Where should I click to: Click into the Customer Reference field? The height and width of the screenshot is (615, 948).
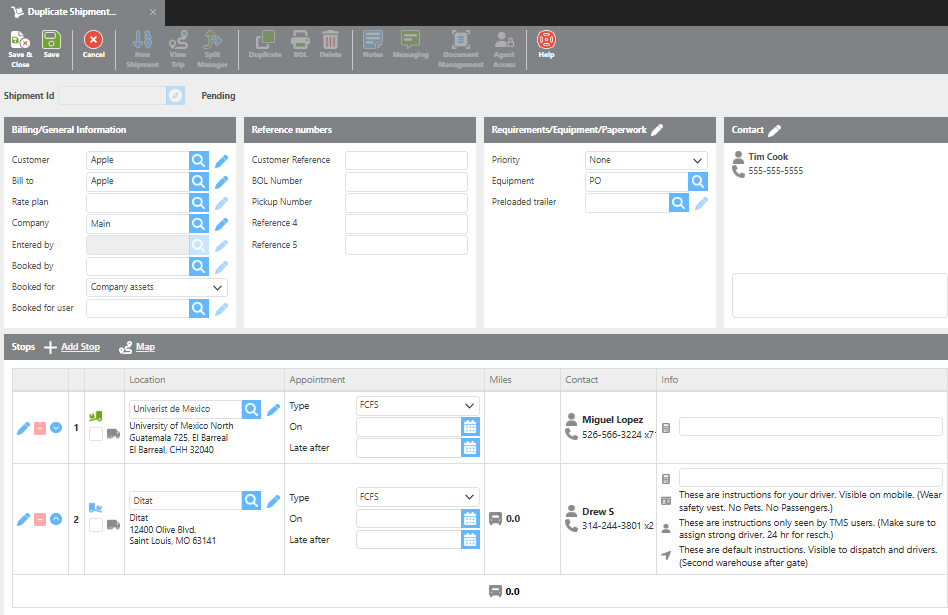click(406, 160)
